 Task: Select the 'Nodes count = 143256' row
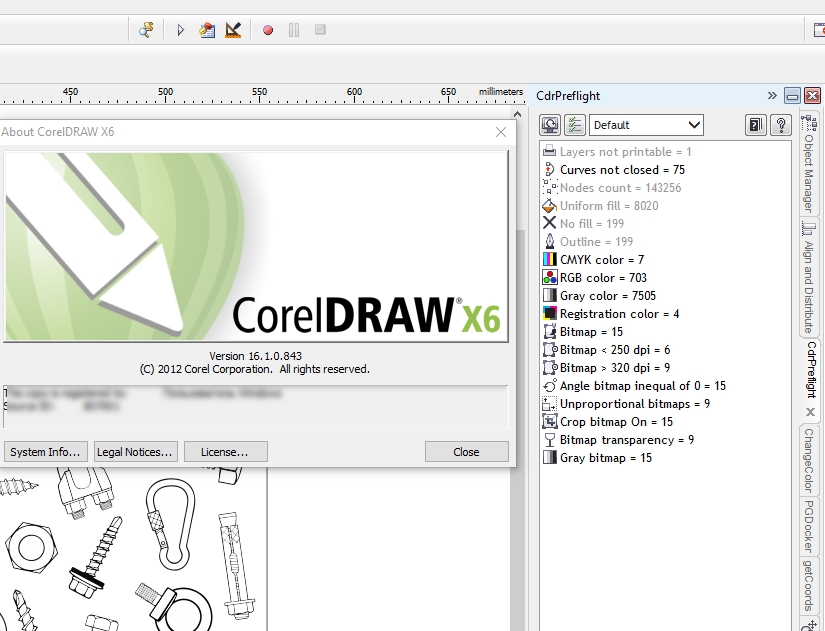click(665, 187)
